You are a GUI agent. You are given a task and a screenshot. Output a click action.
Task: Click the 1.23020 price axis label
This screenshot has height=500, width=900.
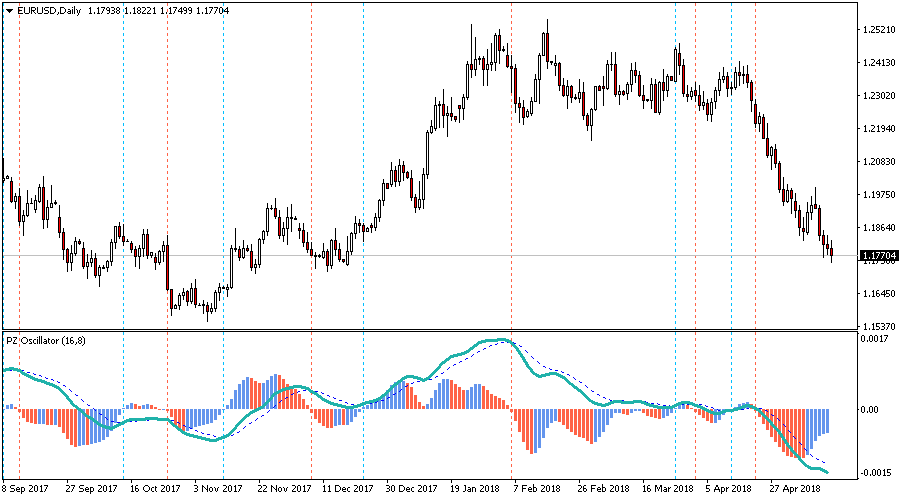click(x=877, y=96)
